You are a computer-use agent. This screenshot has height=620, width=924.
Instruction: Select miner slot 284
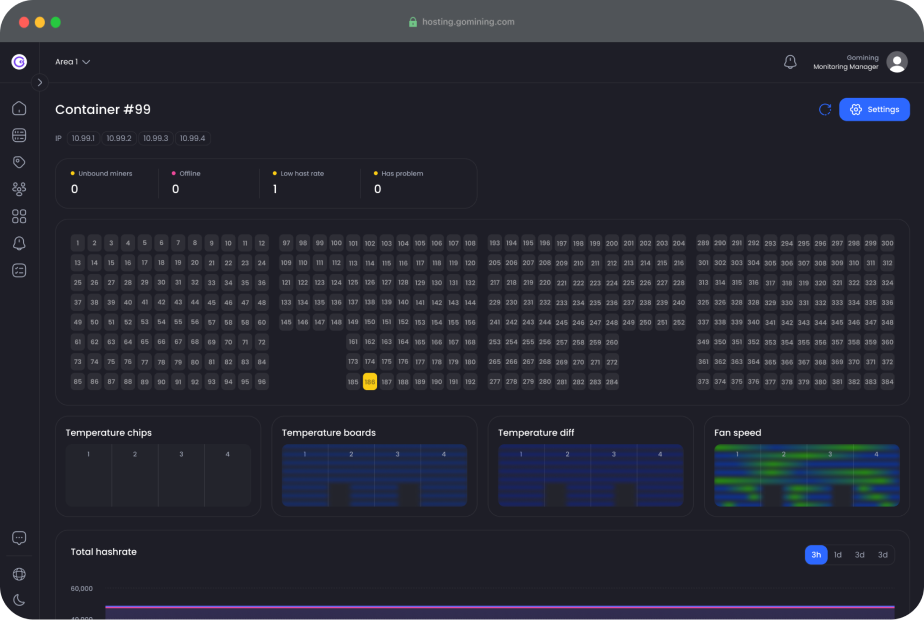pos(612,382)
